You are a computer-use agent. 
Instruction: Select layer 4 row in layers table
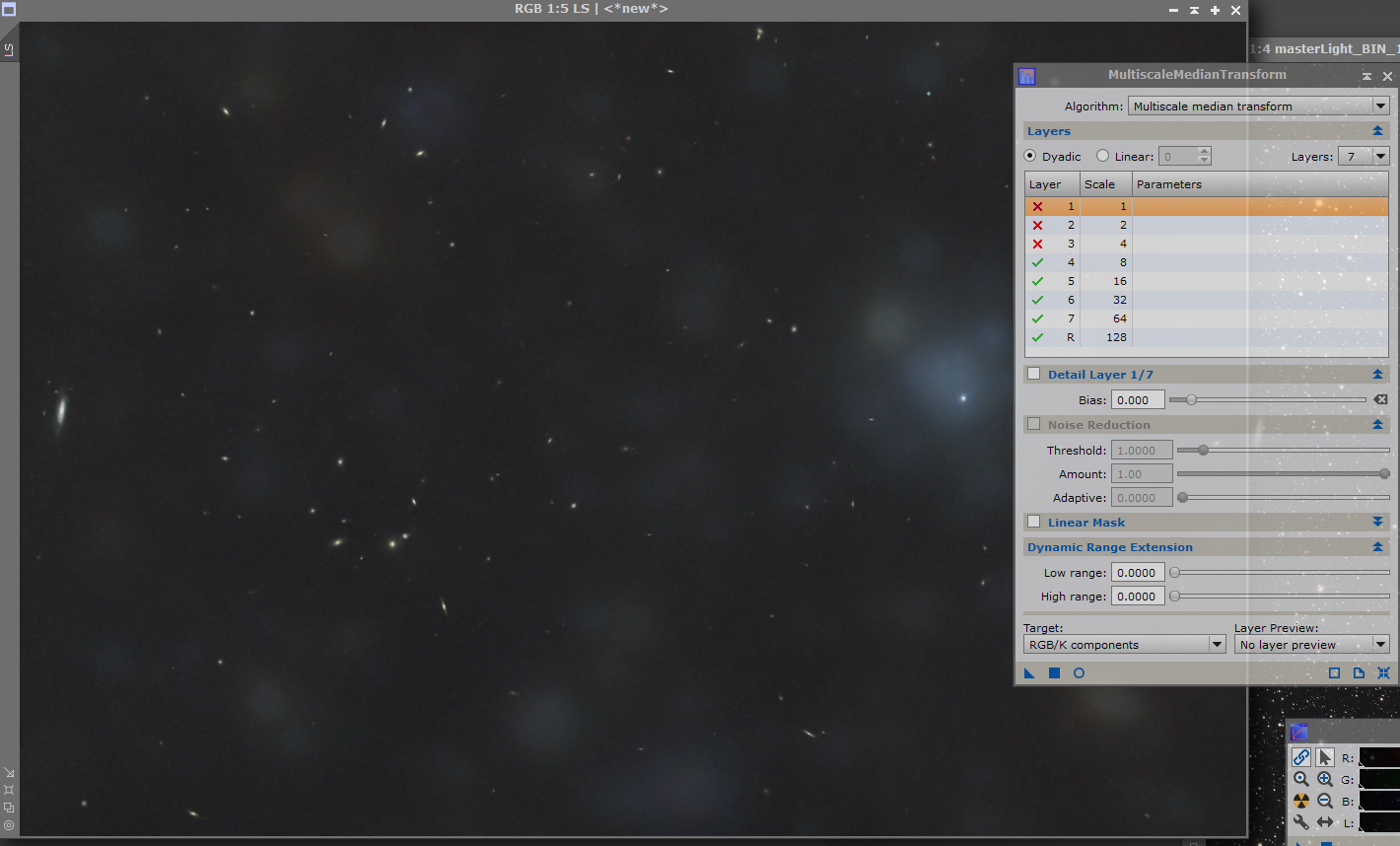pos(1206,262)
